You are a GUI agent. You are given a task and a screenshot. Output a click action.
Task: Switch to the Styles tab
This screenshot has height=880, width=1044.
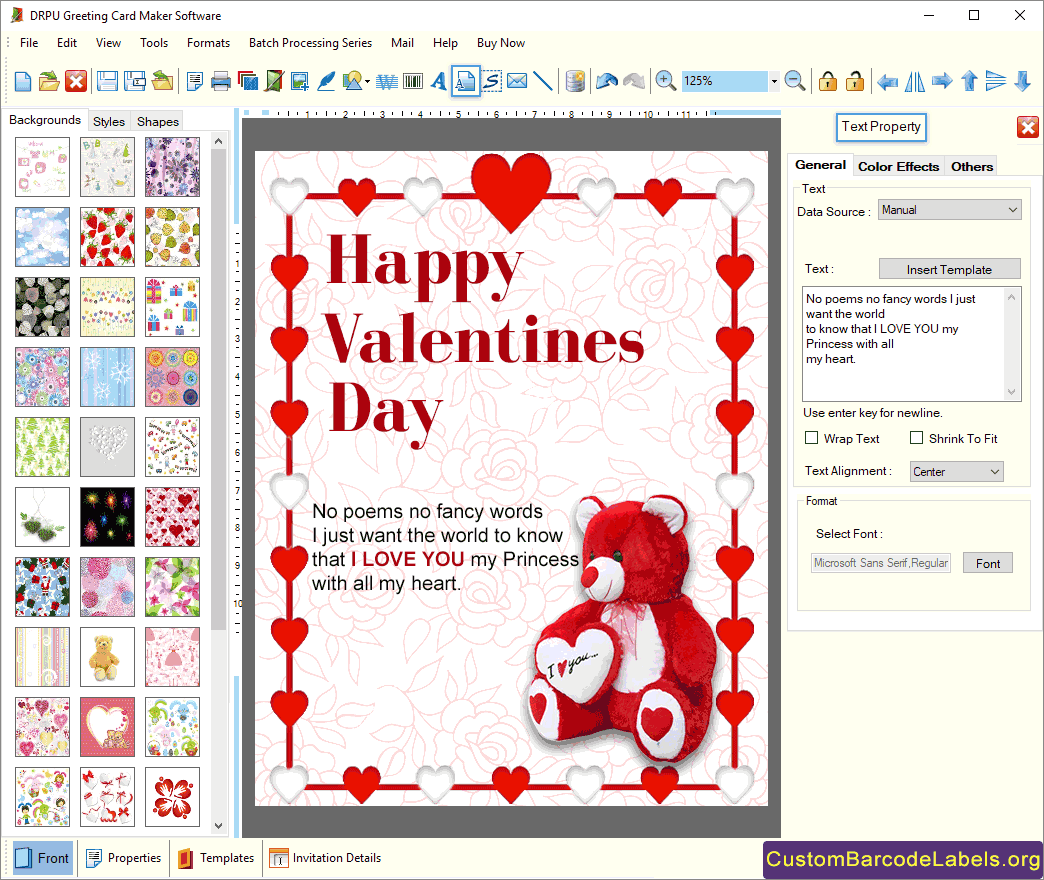[x=109, y=122]
